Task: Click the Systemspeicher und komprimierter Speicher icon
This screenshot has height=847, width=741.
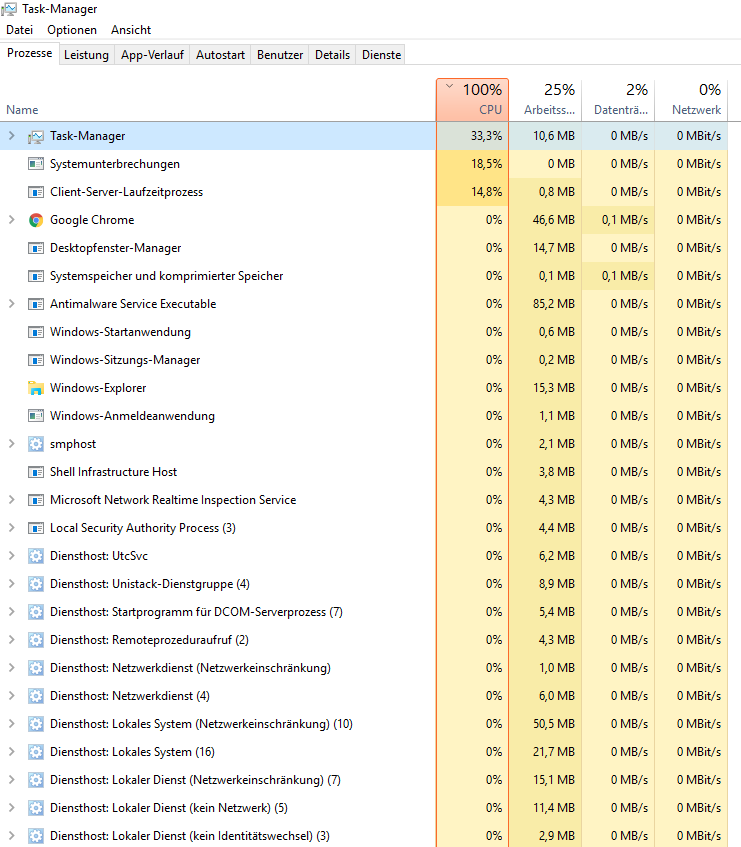Action: [x=36, y=276]
